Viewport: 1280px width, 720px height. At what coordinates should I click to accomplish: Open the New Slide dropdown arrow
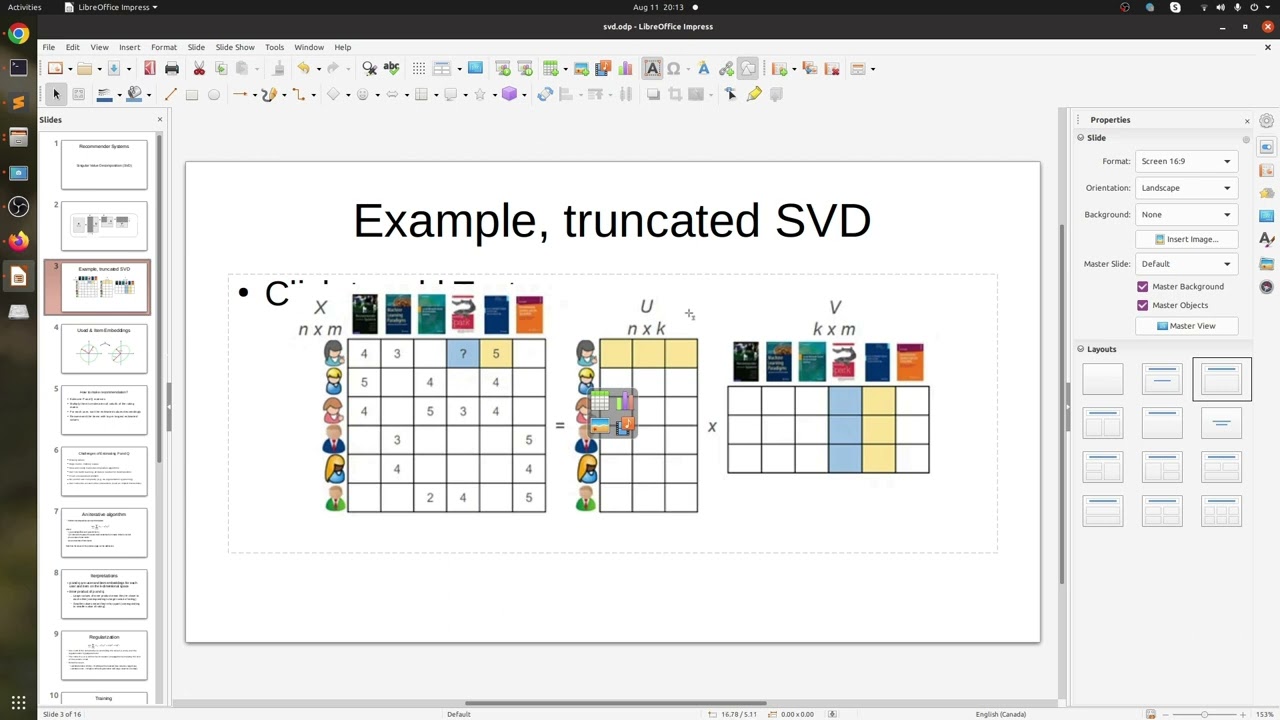coord(794,69)
